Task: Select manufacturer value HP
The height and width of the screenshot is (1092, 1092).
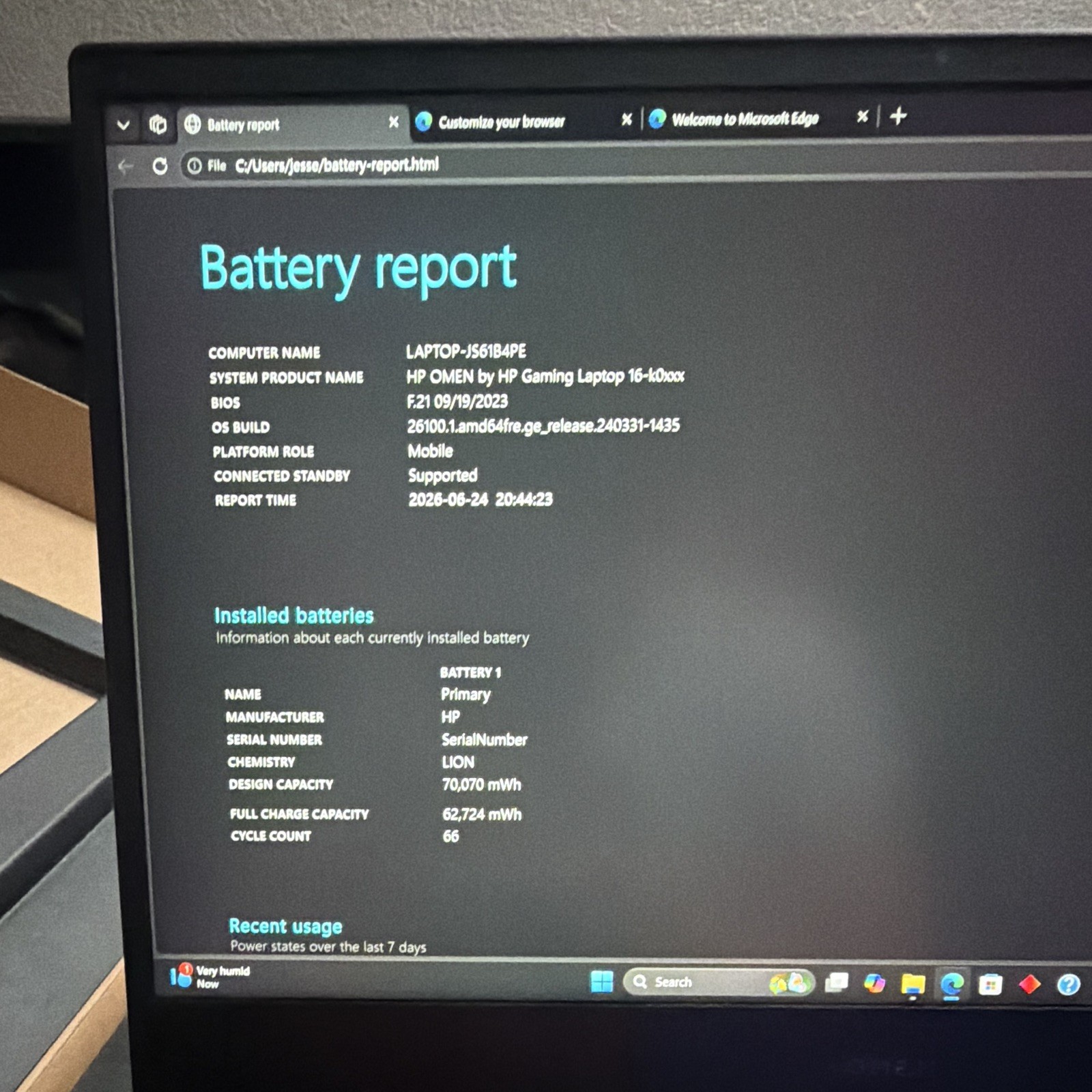Action: [450, 717]
